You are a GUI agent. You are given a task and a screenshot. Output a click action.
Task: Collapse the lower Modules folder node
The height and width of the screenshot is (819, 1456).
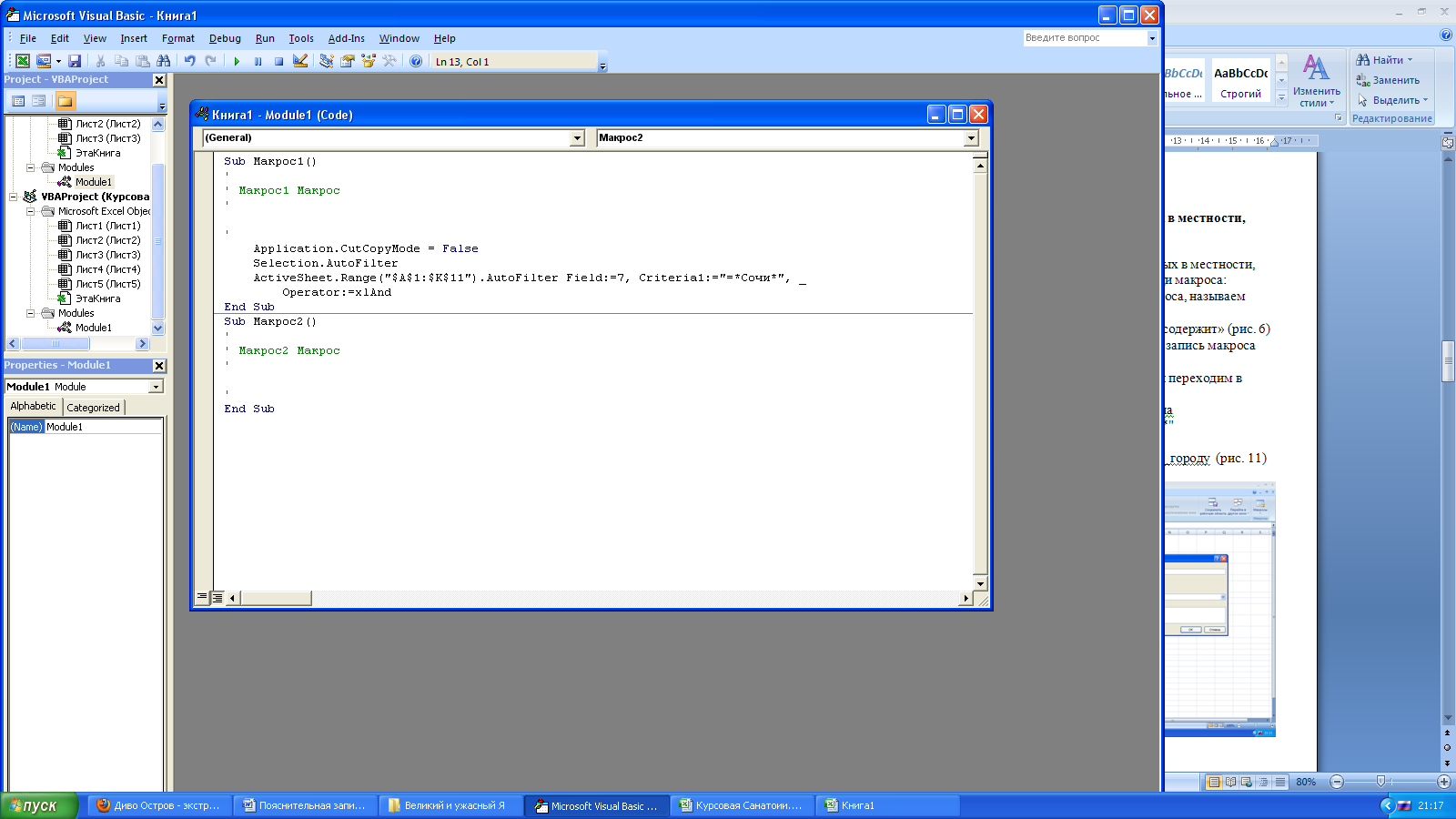(30, 313)
